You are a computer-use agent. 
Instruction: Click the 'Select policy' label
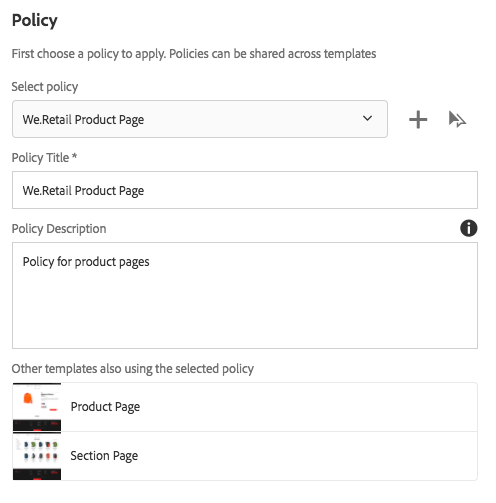(x=45, y=87)
